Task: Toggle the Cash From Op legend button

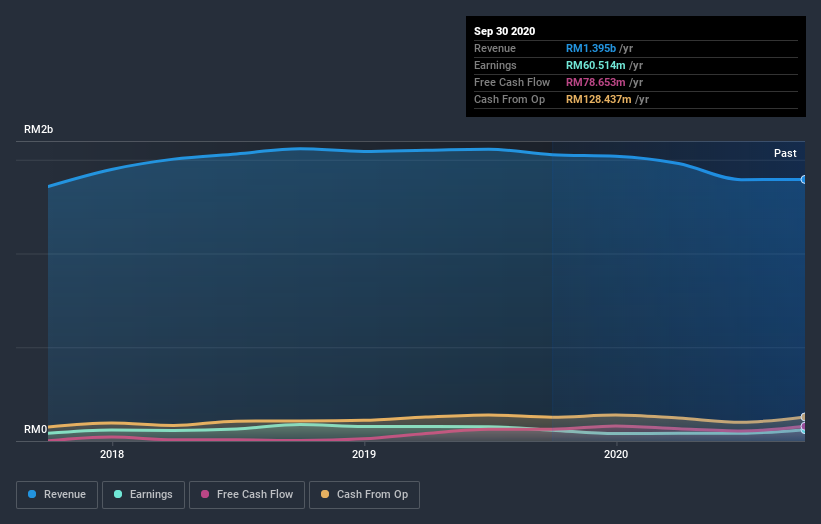Action: coord(364,495)
